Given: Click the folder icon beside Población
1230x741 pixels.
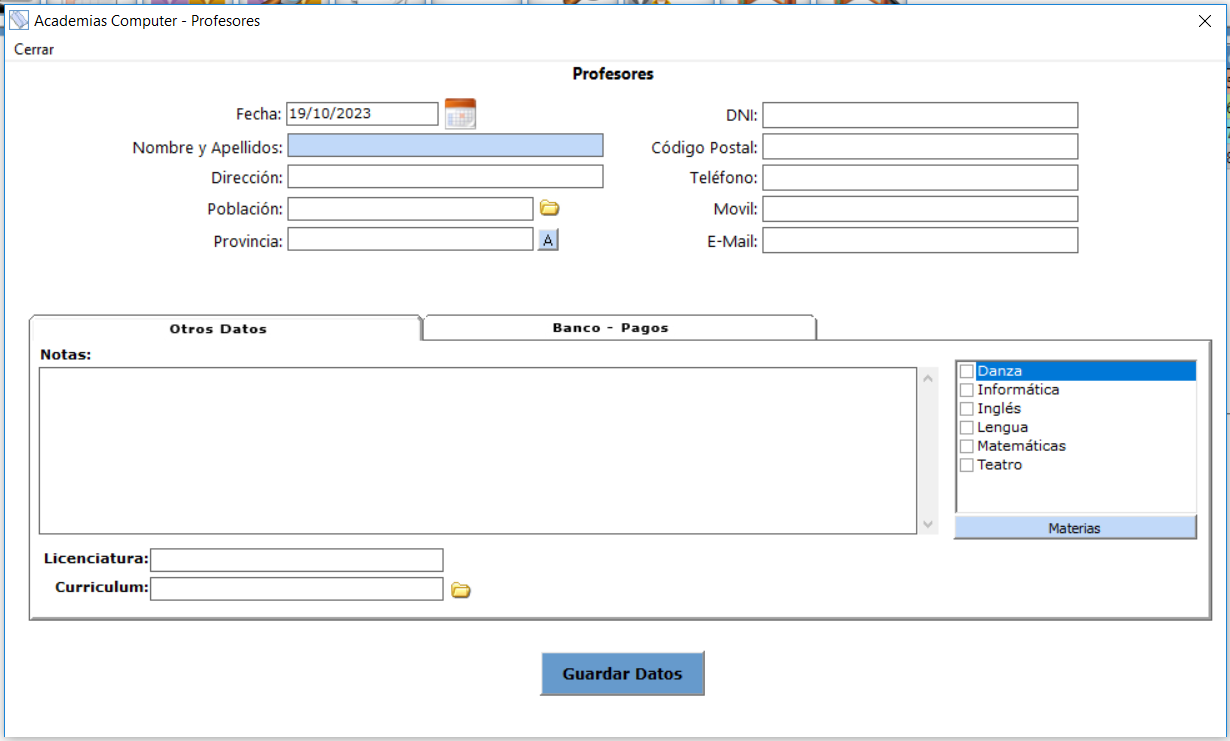Looking at the screenshot, I should click(x=549, y=208).
